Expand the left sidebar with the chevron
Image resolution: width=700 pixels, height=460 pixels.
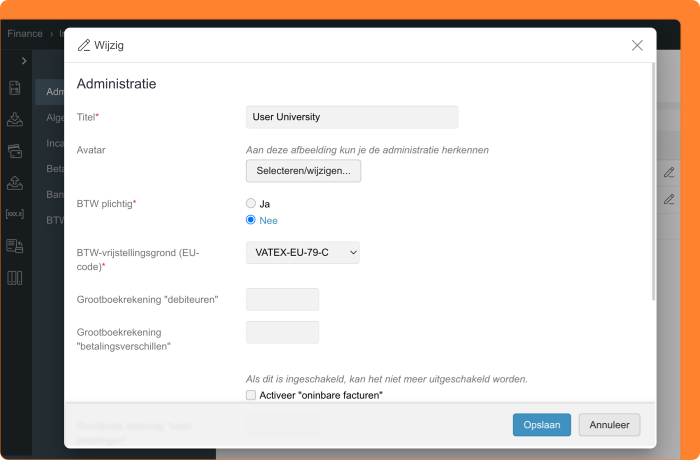(24, 61)
